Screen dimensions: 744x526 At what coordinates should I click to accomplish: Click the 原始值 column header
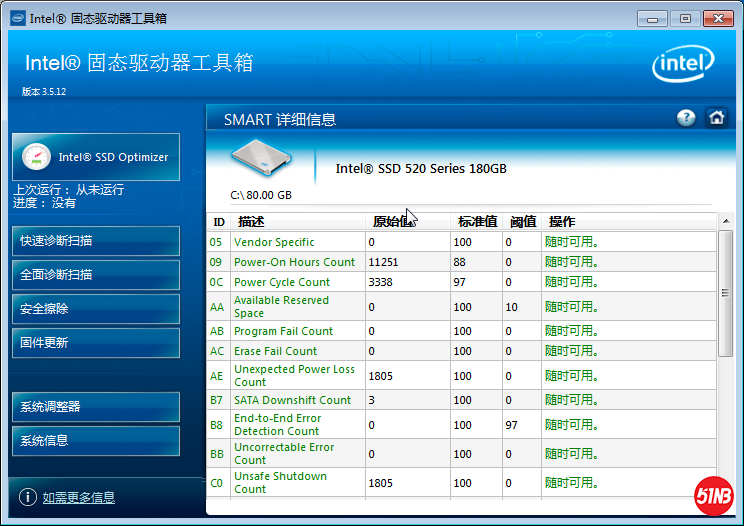[392, 222]
